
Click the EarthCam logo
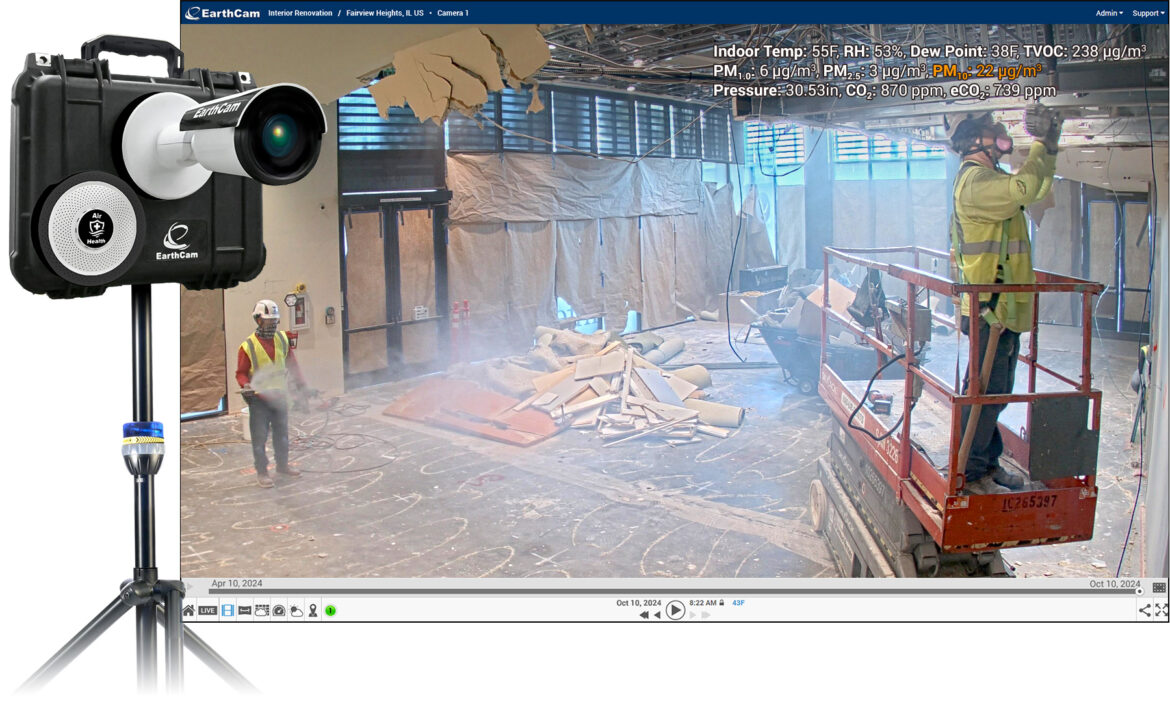pyautogui.click(x=222, y=13)
